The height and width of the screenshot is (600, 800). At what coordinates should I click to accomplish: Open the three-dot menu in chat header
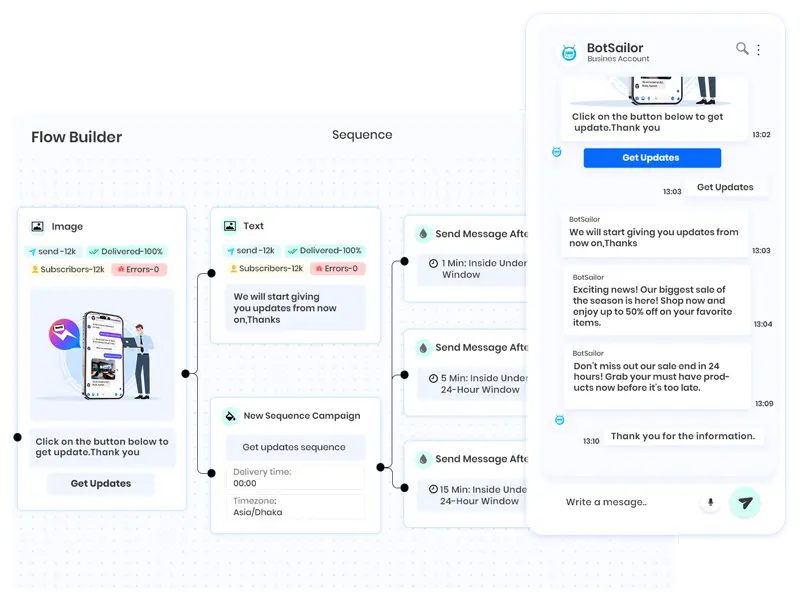click(x=758, y=49)
